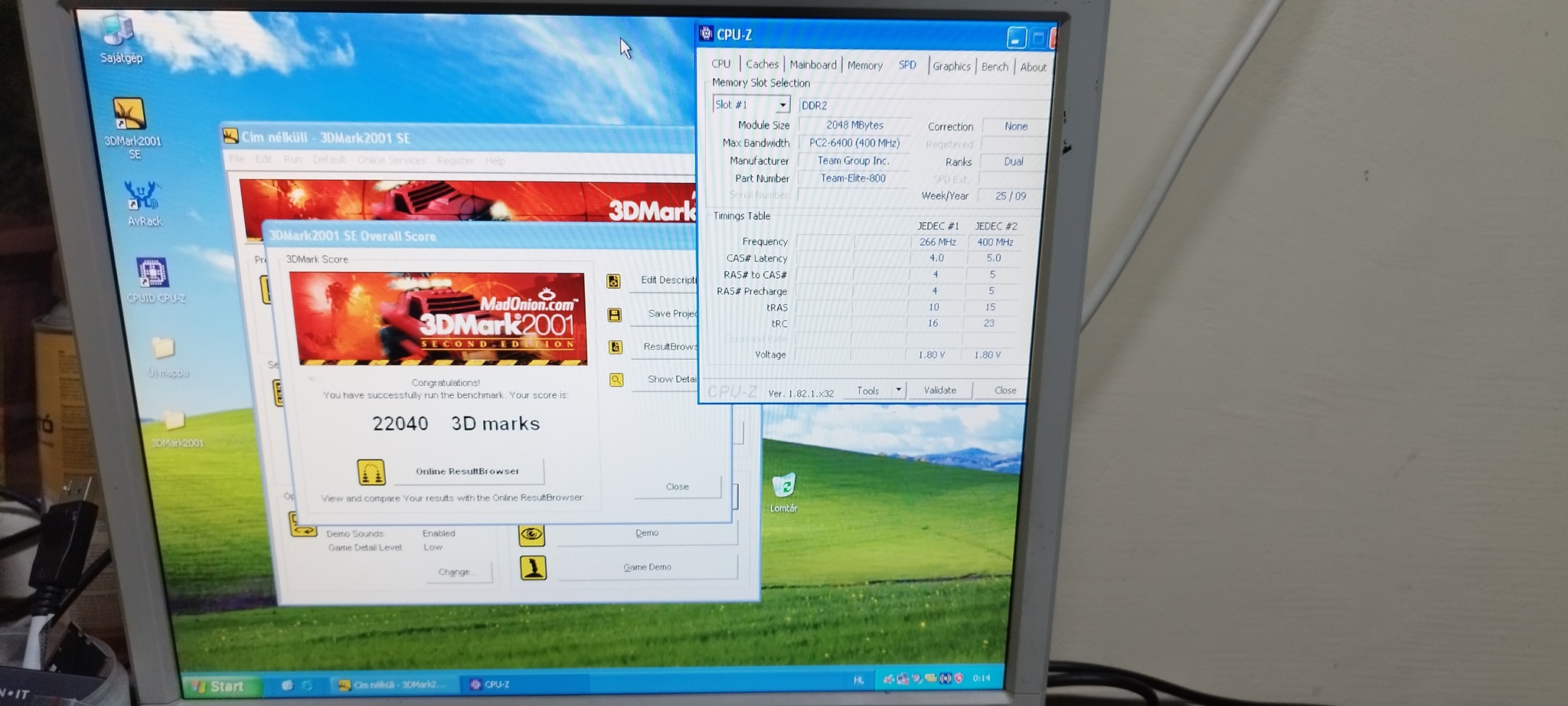Open the Graphics tab in CPU-Z

point(952,67)
